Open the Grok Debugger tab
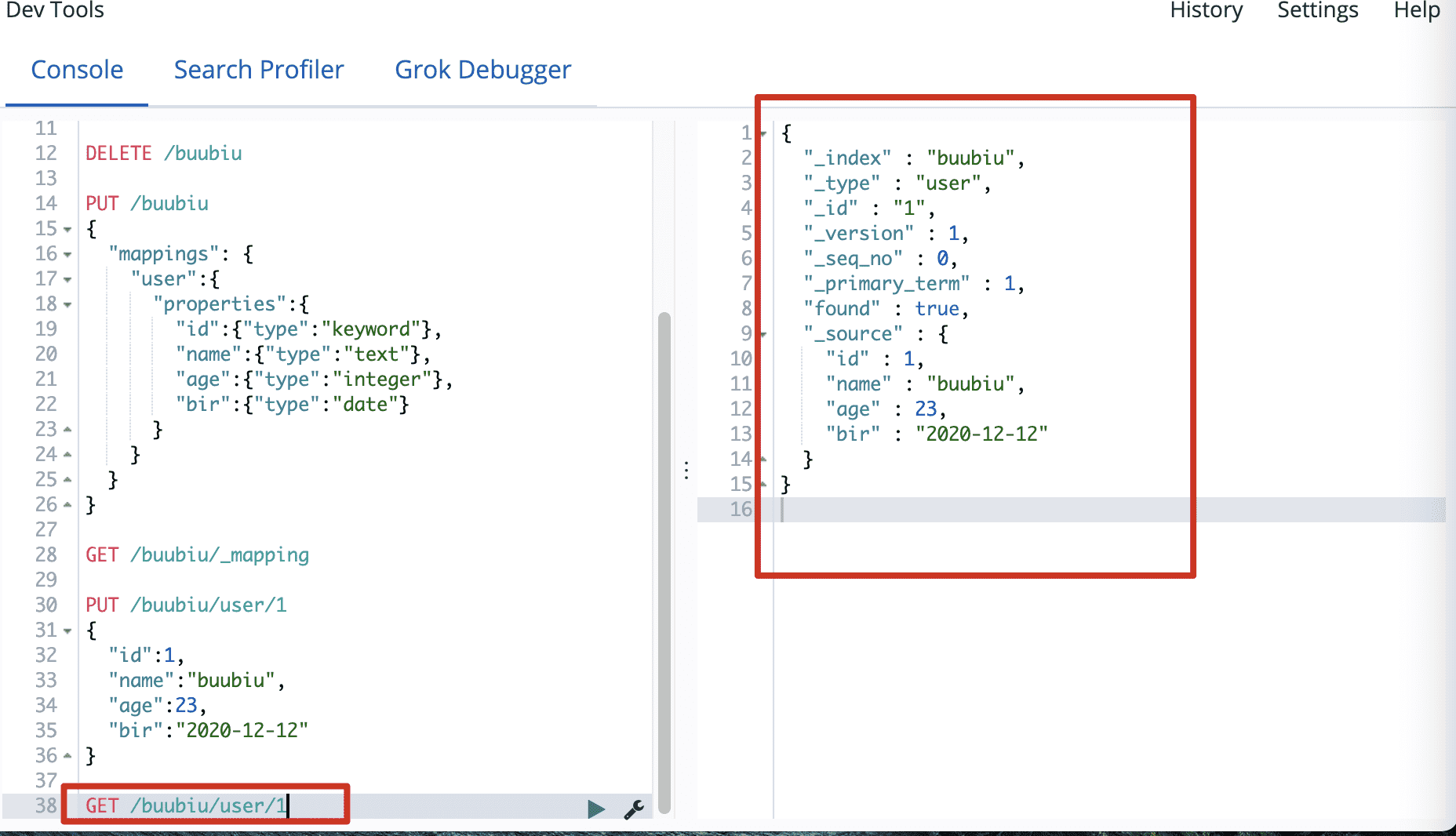Viewport: 1456px width, 836px height. (x=482, y=70)
